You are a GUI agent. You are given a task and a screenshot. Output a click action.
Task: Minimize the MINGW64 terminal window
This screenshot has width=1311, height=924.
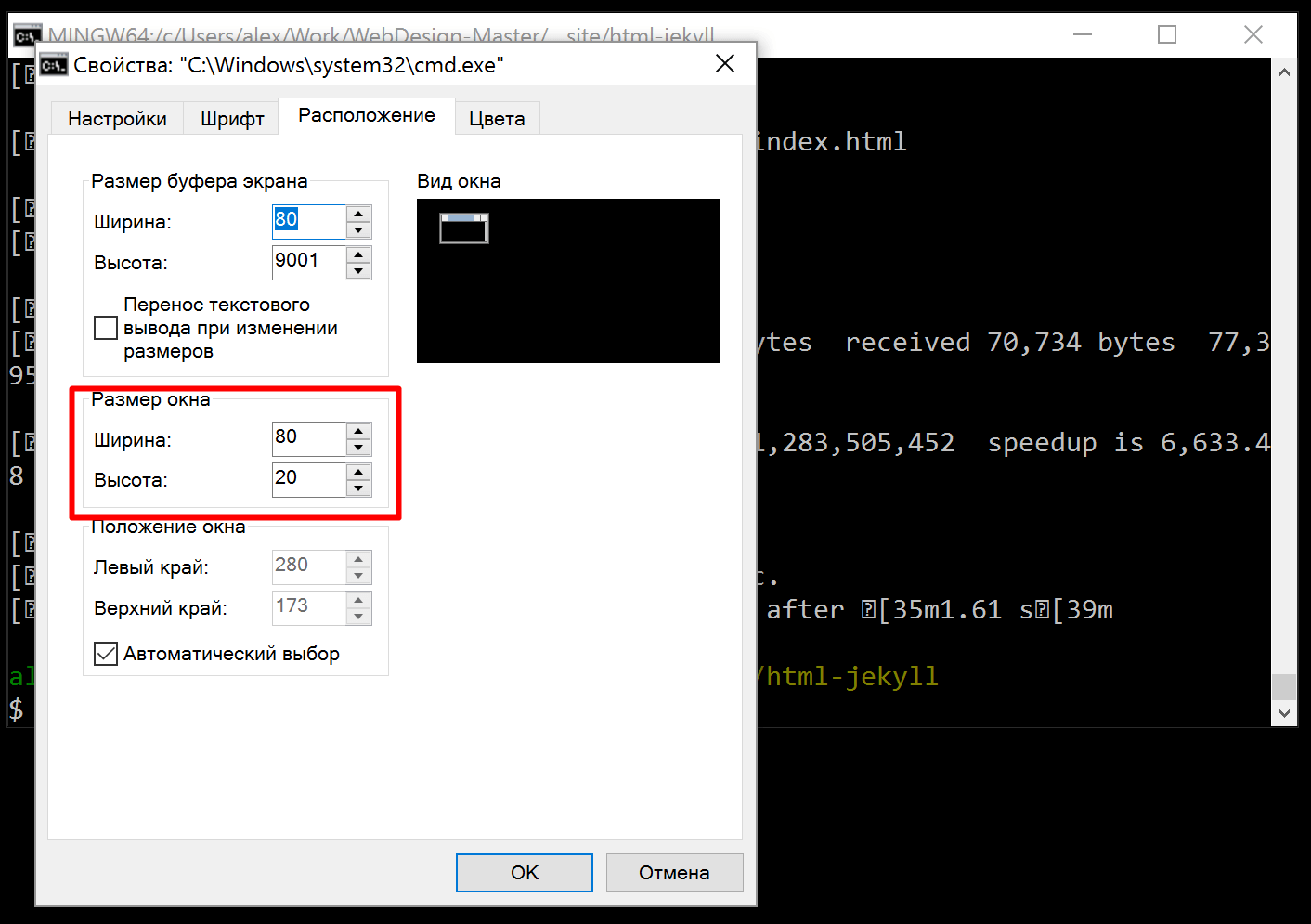coord(1083,34)
